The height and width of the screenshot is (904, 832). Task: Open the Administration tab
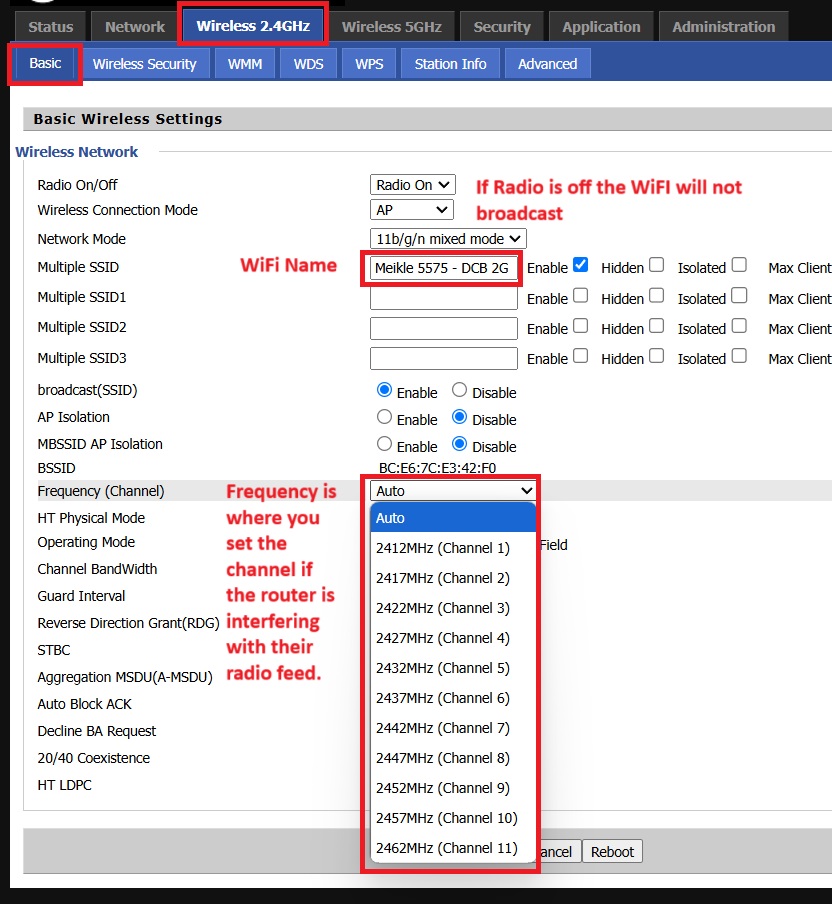pyautogui.click(x=723, y=27)
